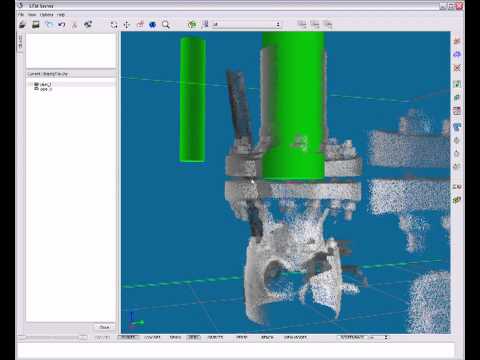Toggle the second status bar mode button

click(x=152, y=337)
